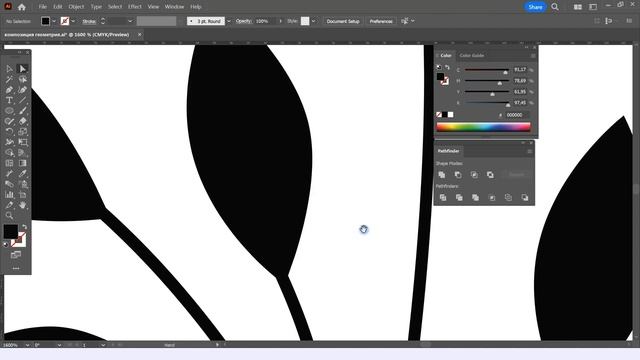
Task: Select the Shape Builder tool
Action: pyautogui.click(x=9, y=153)
